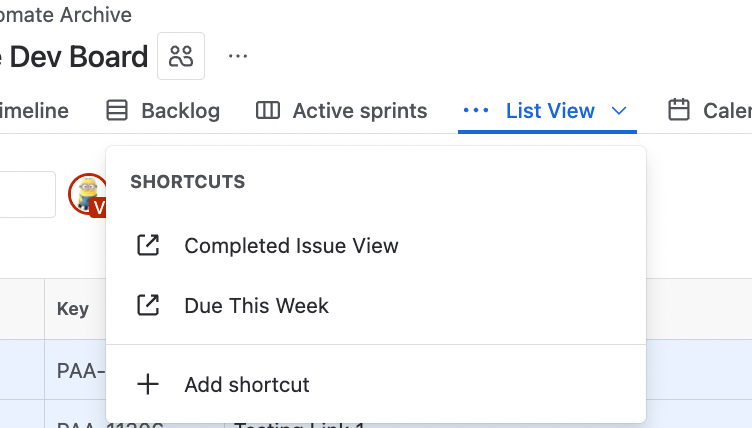Open the Timeline tab
This screenshot has height=428, width=752.
[34, 110]
